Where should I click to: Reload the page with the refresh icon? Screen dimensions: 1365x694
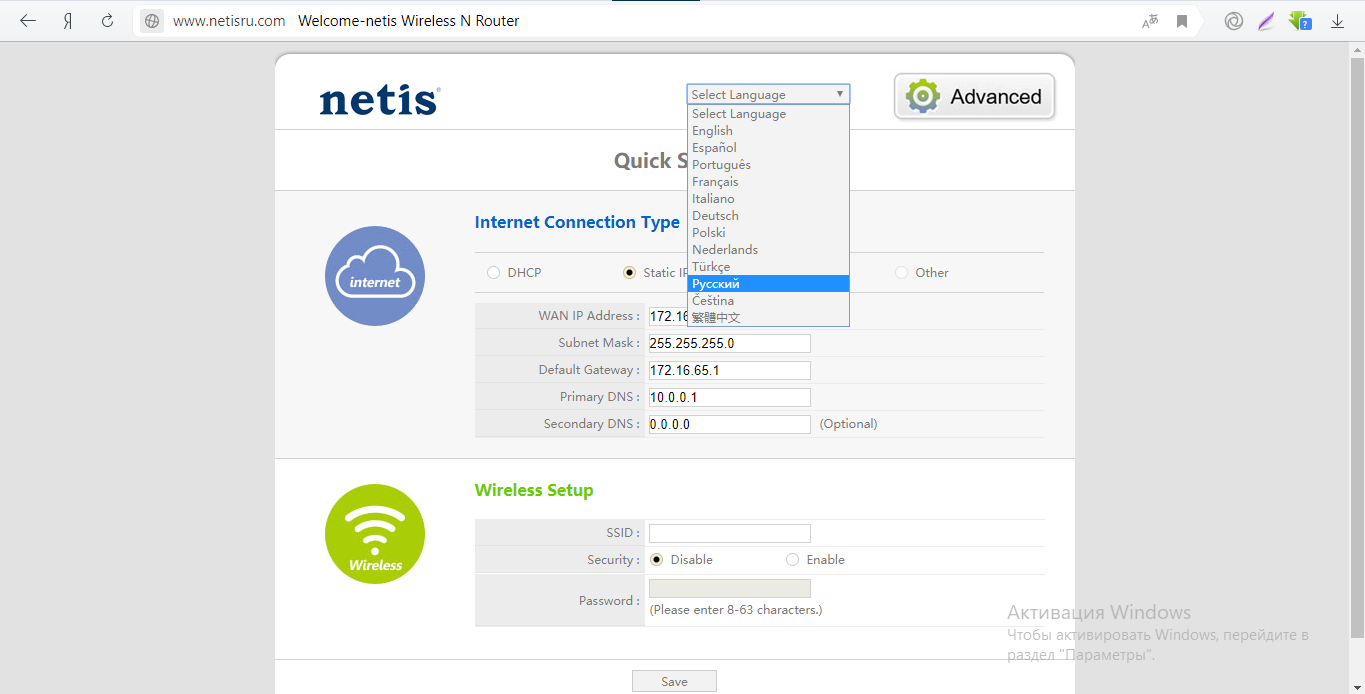[x=108, y=21]
